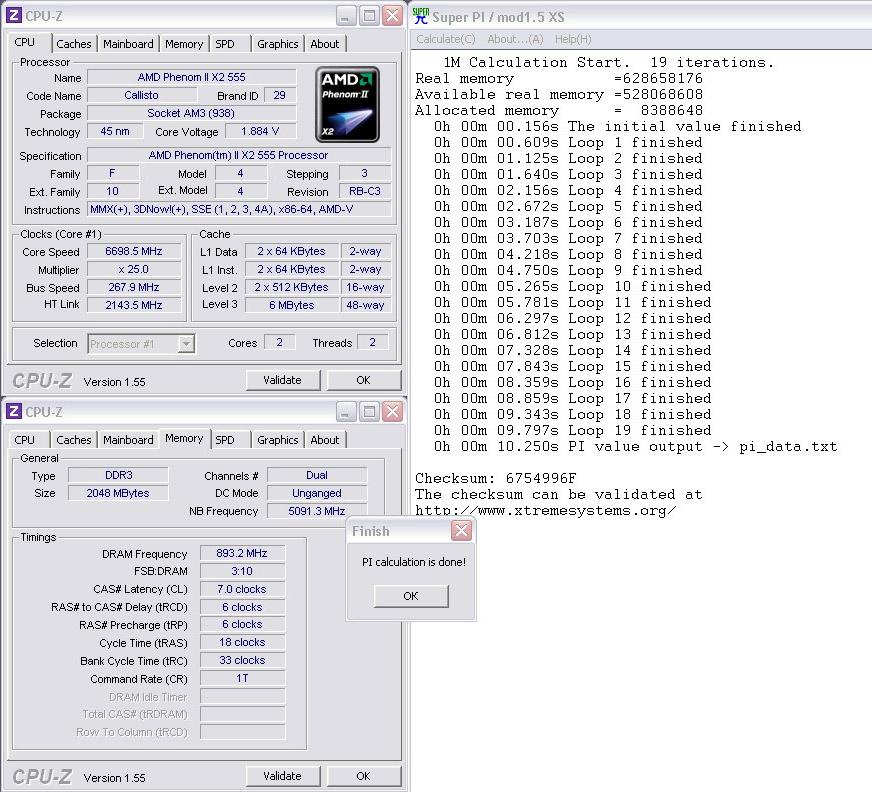Click the Command Rate value 1T
This screenshot has width=872, height=792.
click(x=242, y=678)
